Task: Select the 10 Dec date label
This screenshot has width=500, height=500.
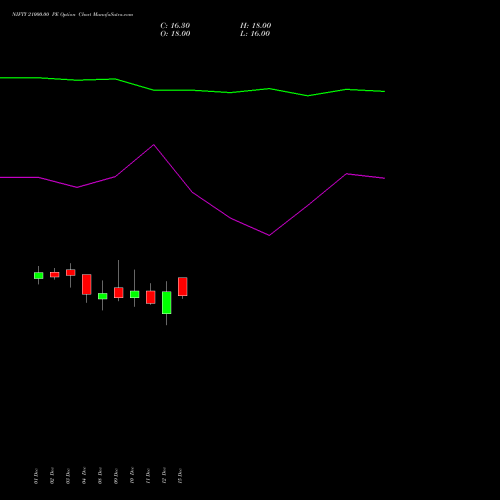Action: (132, 476)
